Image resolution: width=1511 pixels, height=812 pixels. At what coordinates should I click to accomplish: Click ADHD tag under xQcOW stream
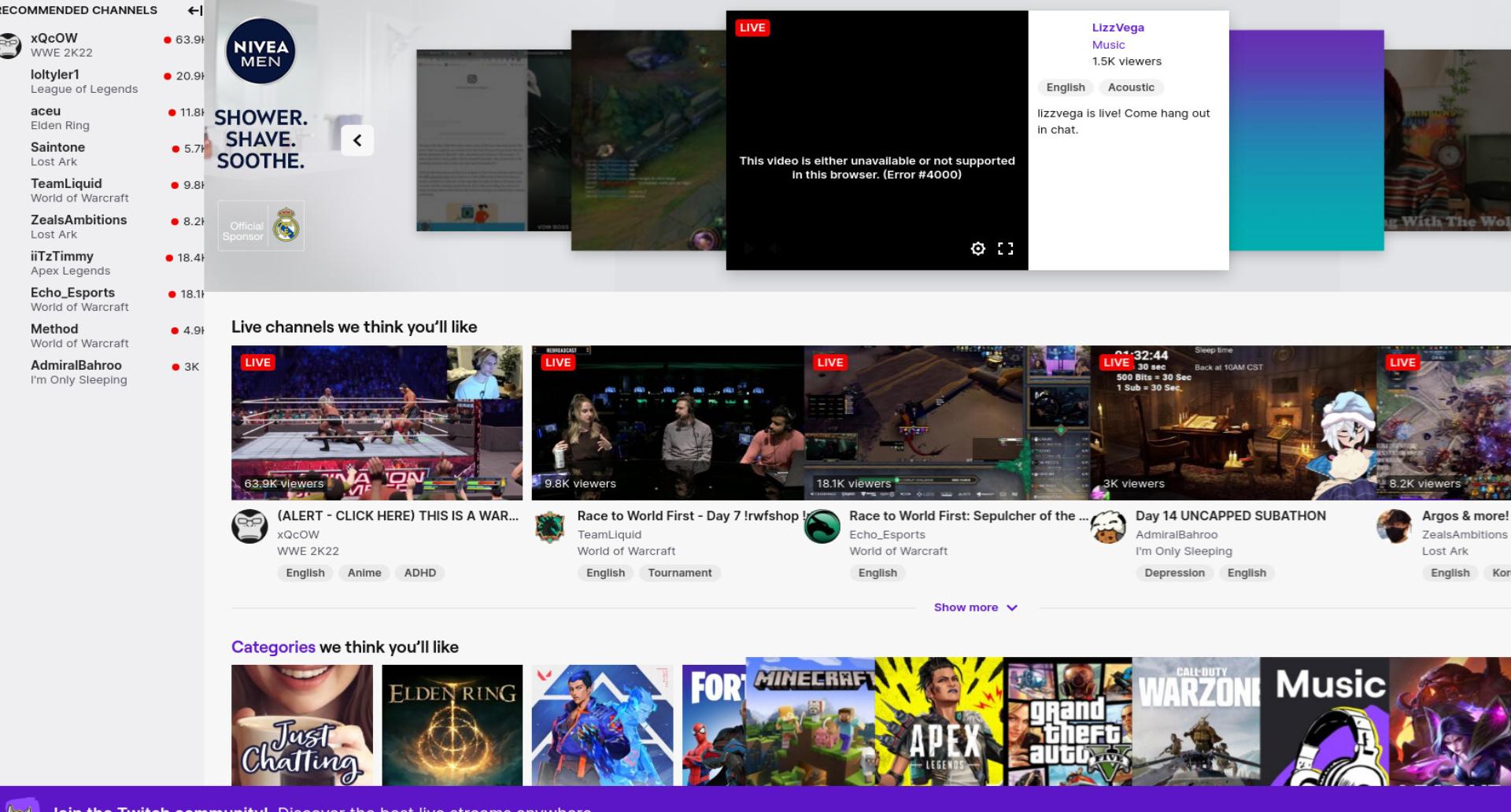click(x=419, y=573)
